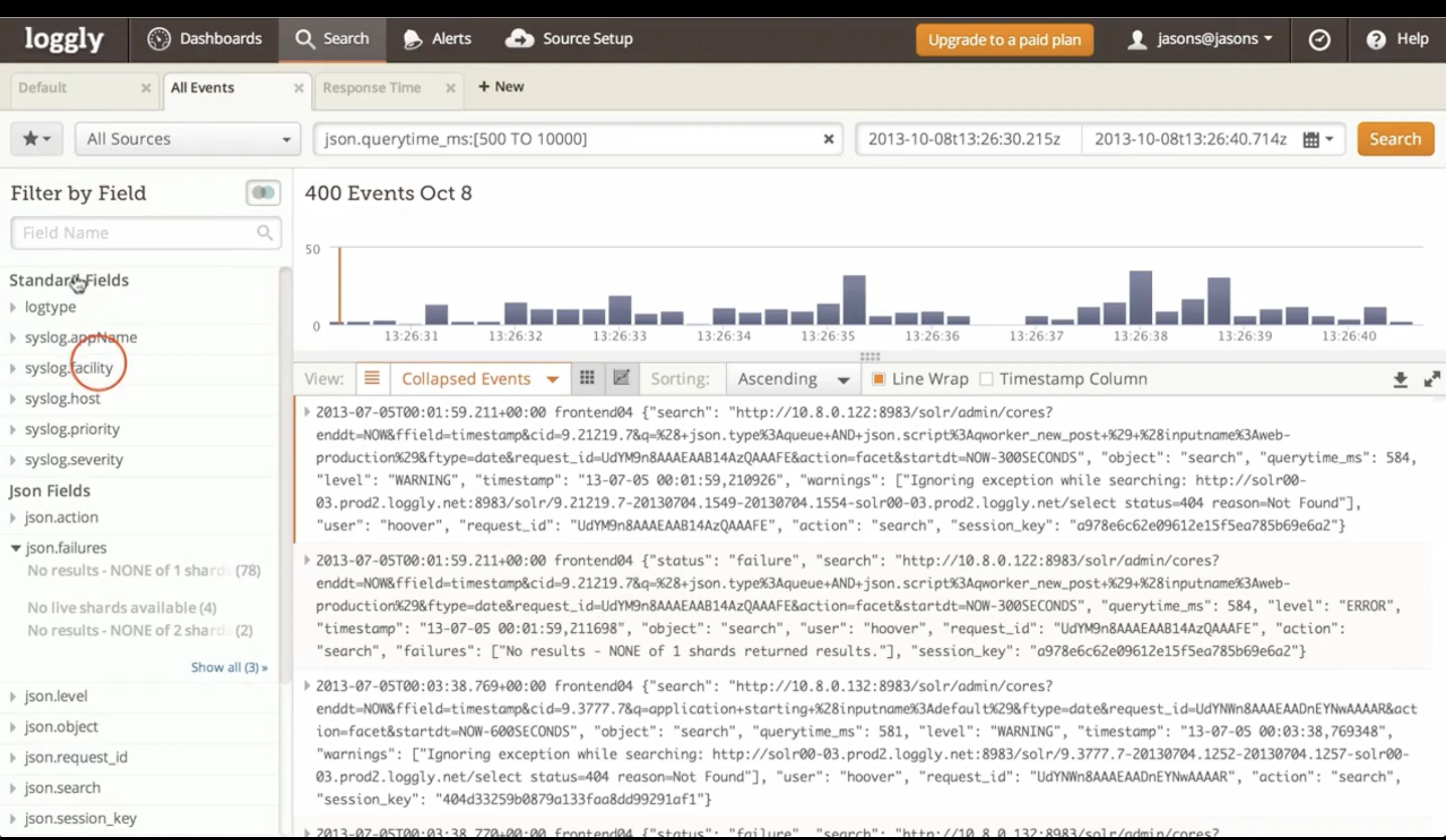Clear the search query with X icon
Viewport: 1446px width, 840px height.
coord(828,139)
